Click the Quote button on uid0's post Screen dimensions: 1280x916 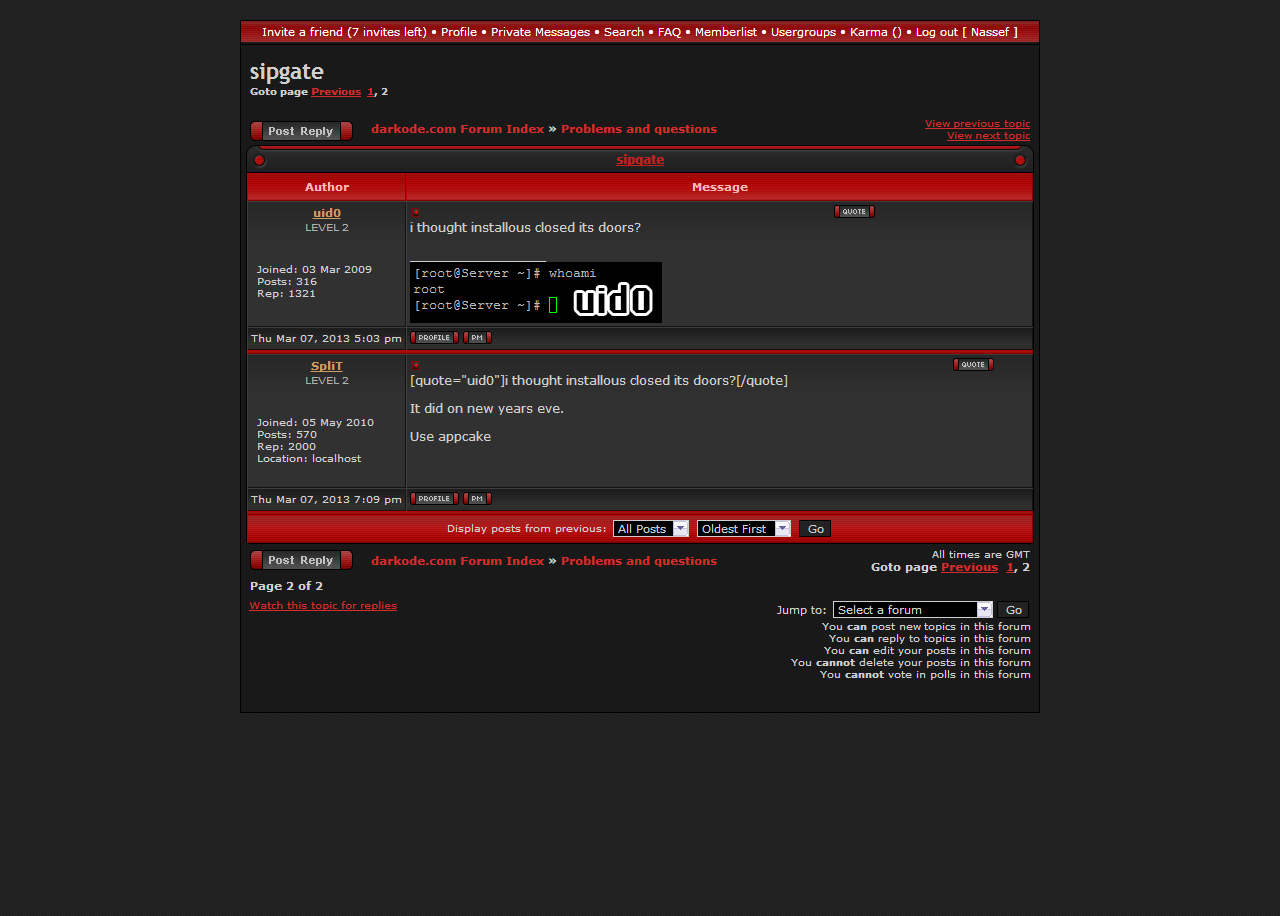(x=854, y=212)
